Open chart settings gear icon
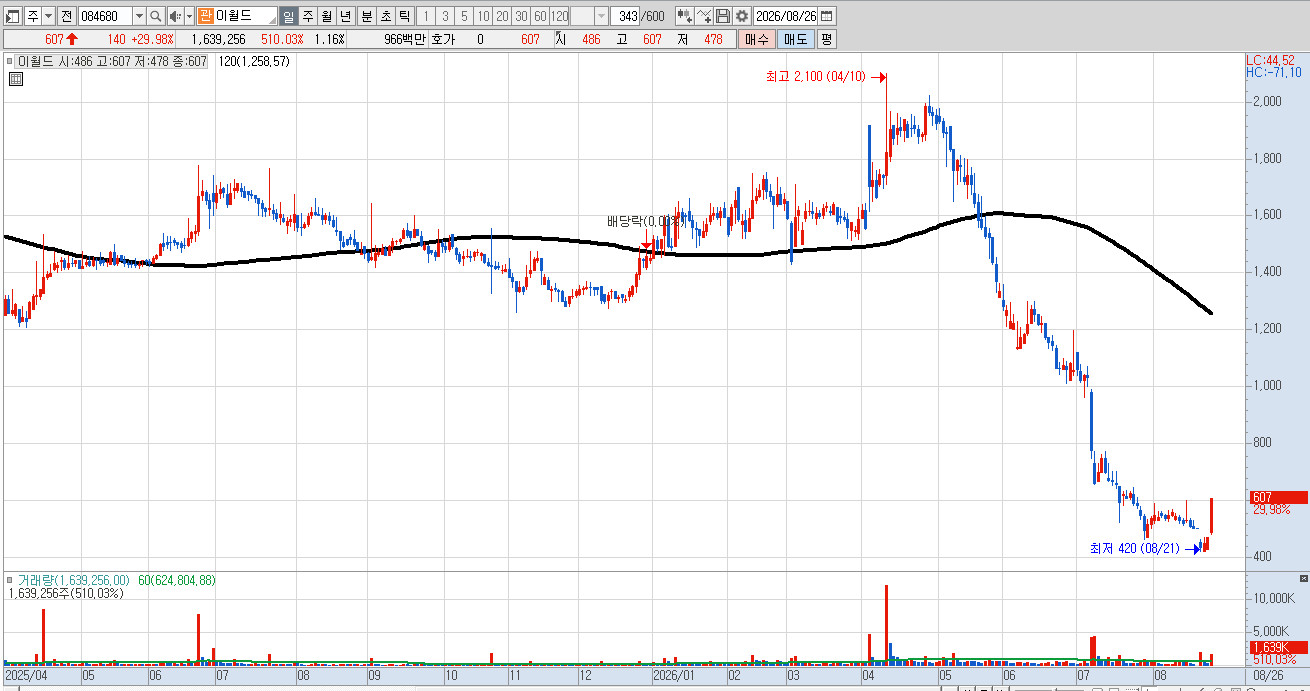 pyautogui.click(x=742, y=16)
